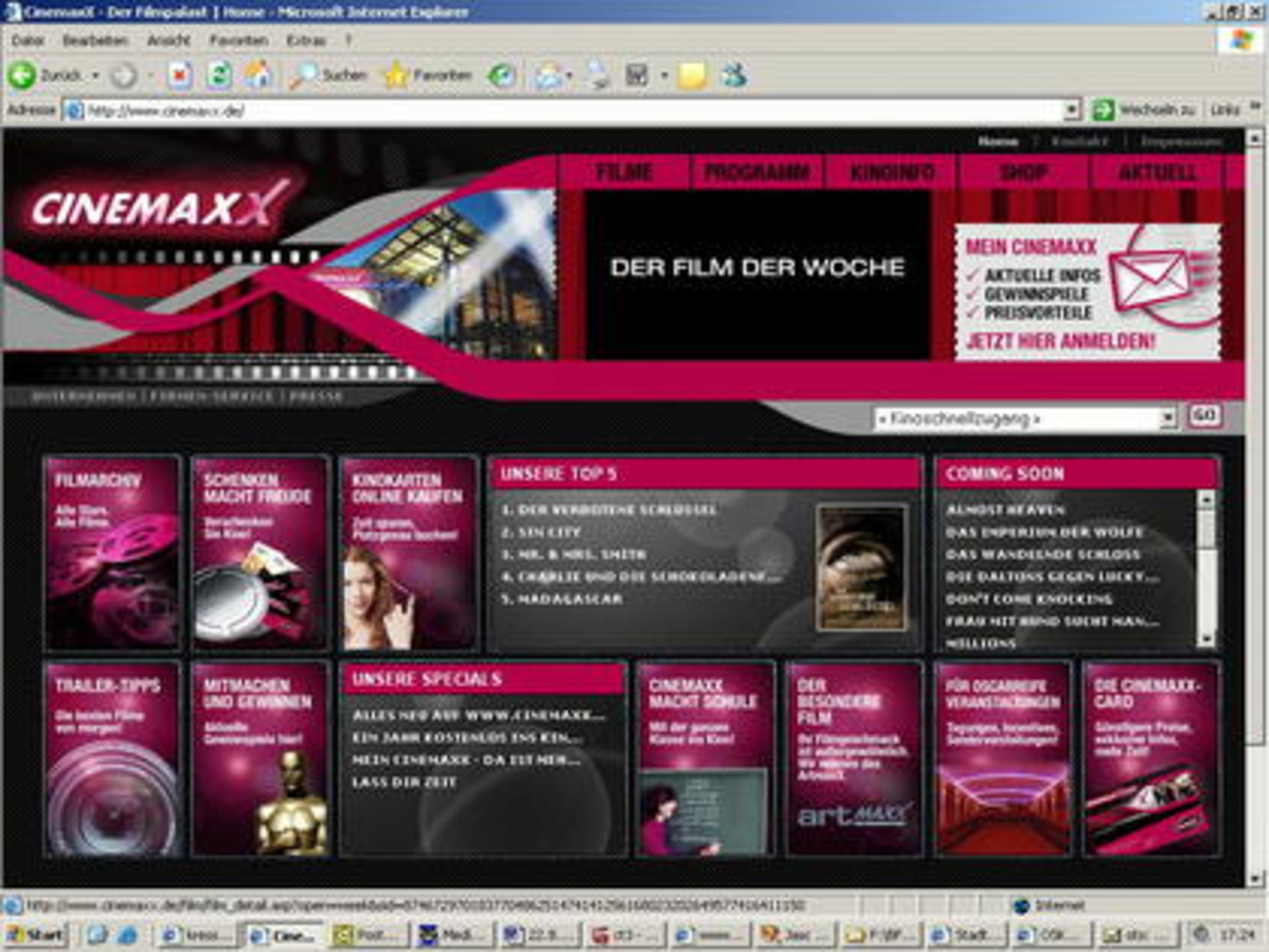Click the Home link at top right

tap(998, 141)
